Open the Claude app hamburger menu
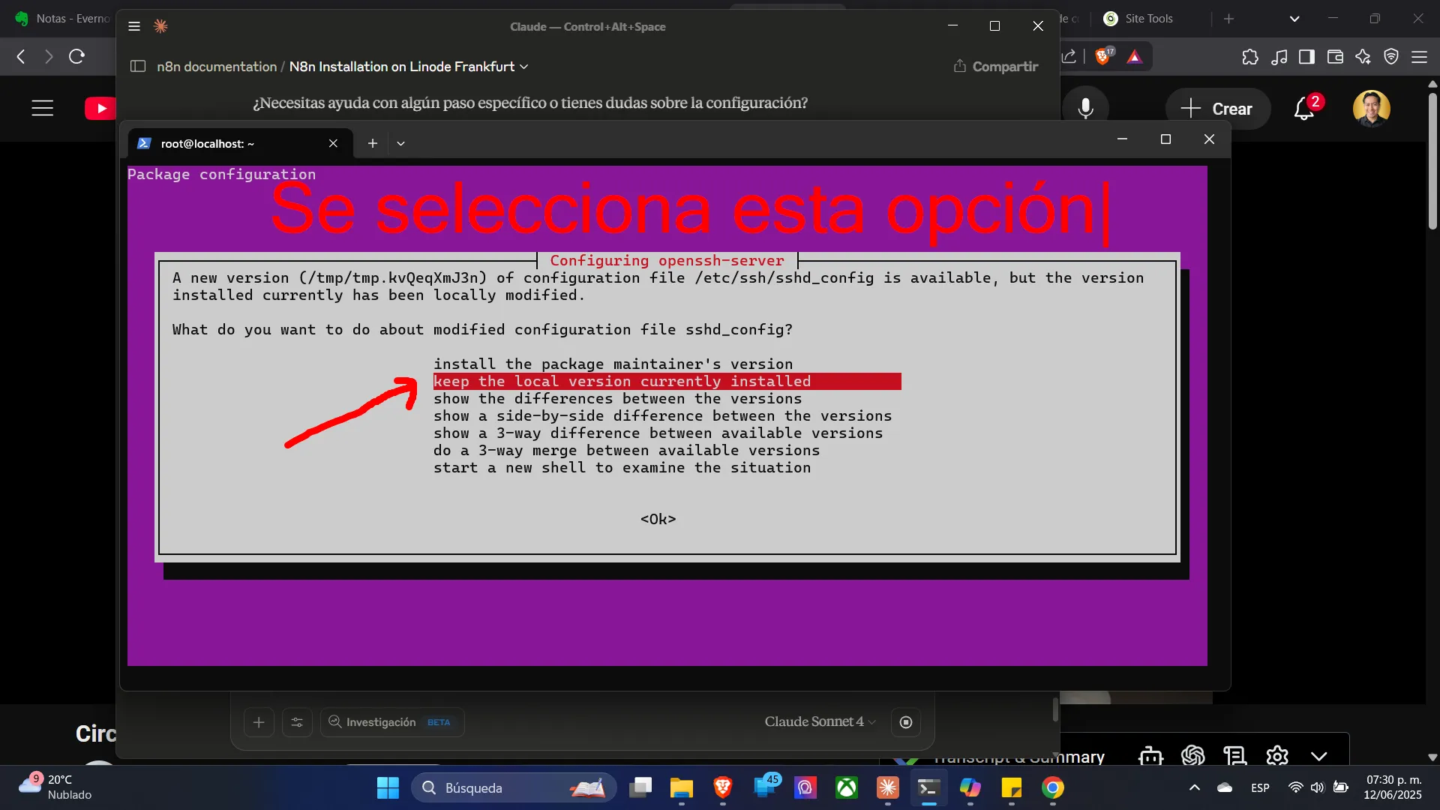This screenshot has width=1440, height=810. coord(134,27)
